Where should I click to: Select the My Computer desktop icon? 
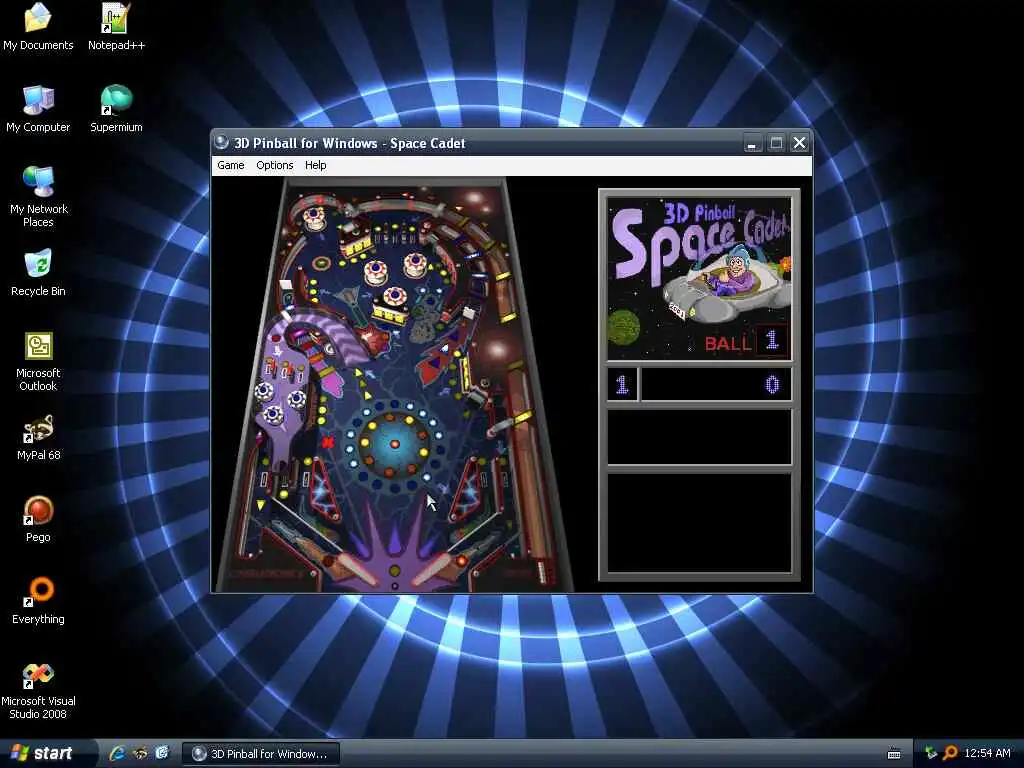coord(38,109)
